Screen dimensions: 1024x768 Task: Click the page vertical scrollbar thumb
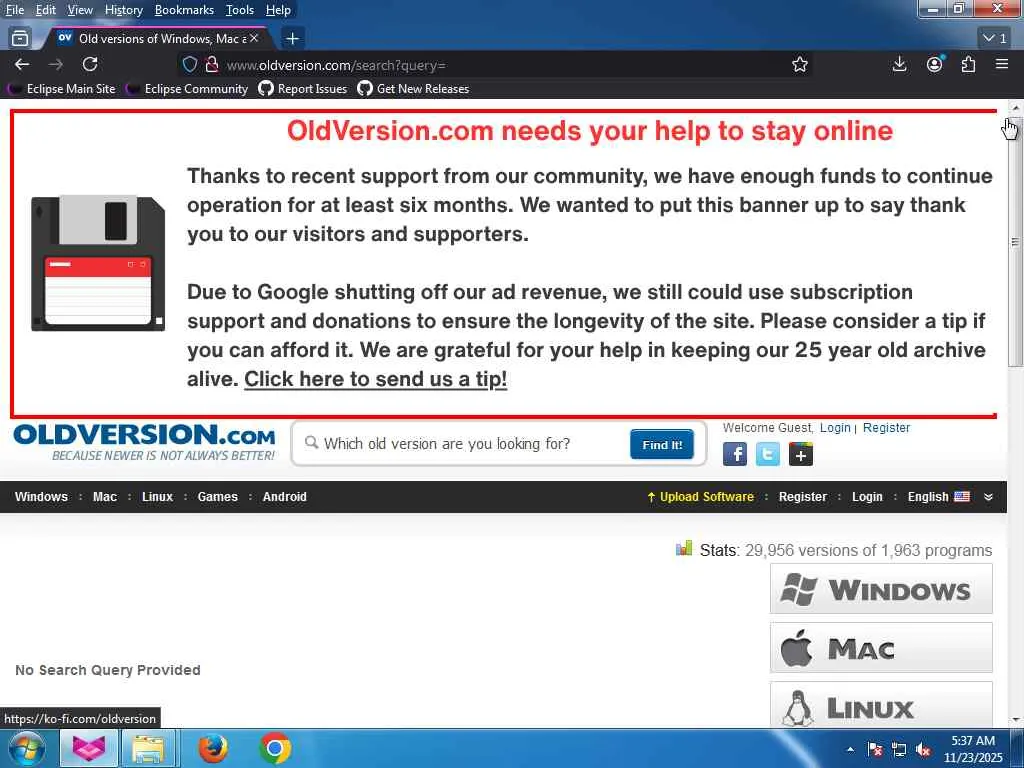pos(1015,242)
